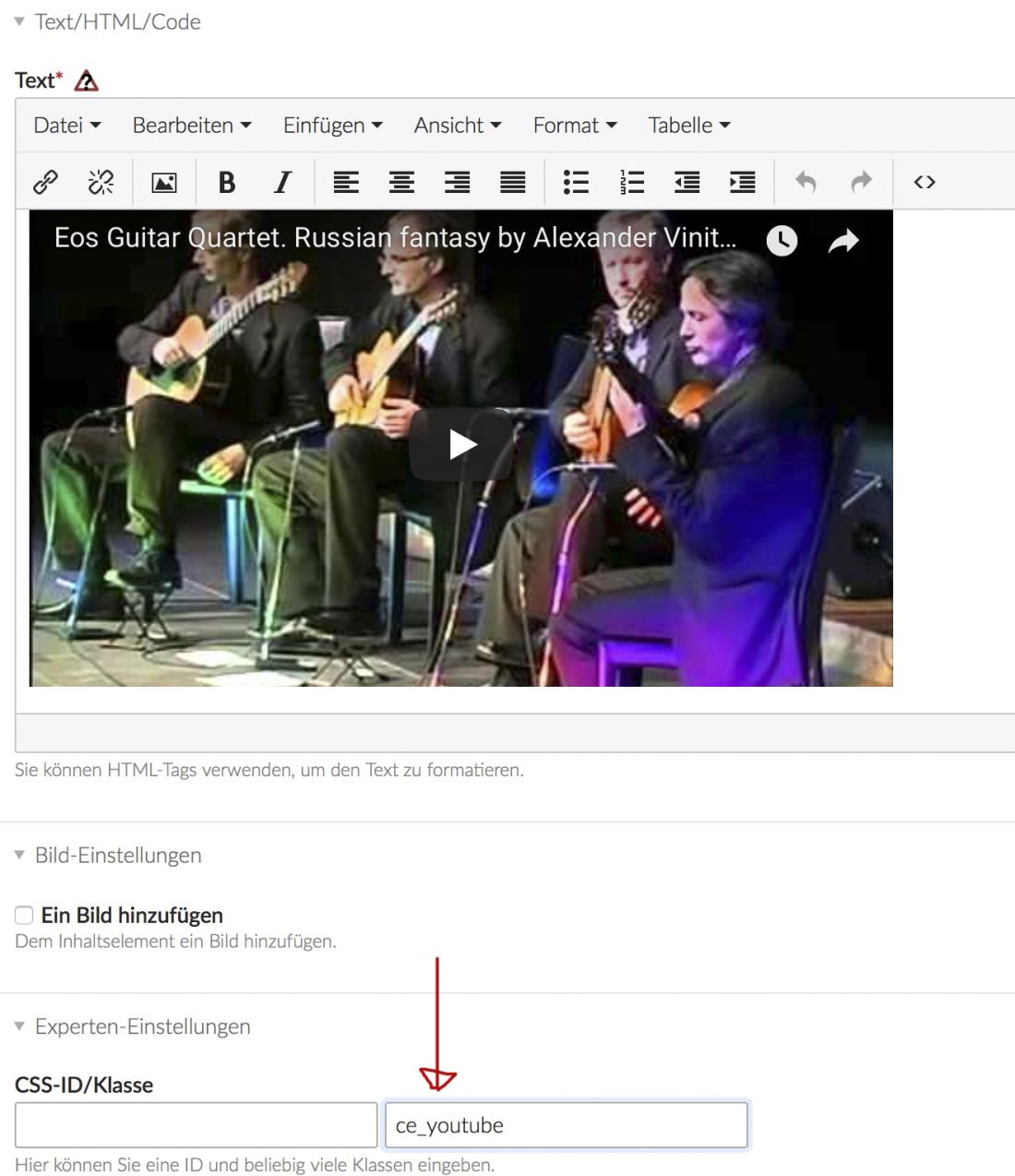The image size is (1015, 1176).
Task: Click the undo arrow
Action: pyautogui.click(x=806, y=182)
